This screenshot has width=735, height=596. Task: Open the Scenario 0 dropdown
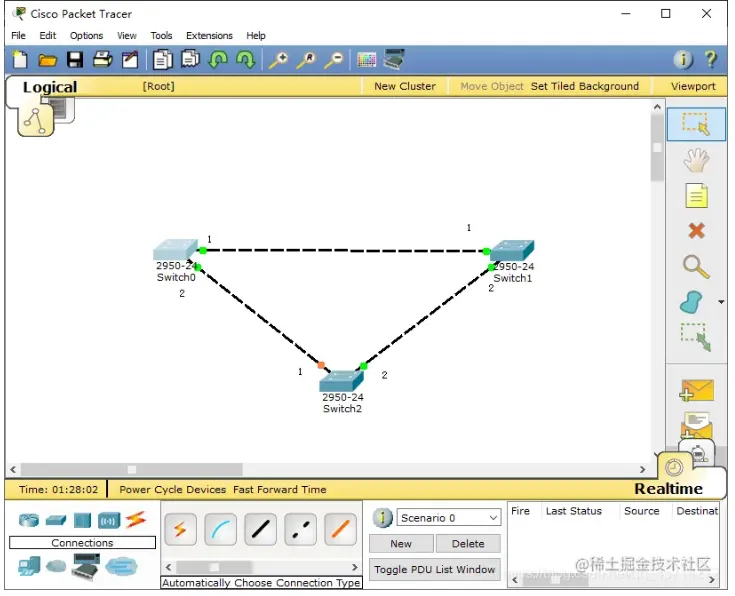tap(449, 518)
